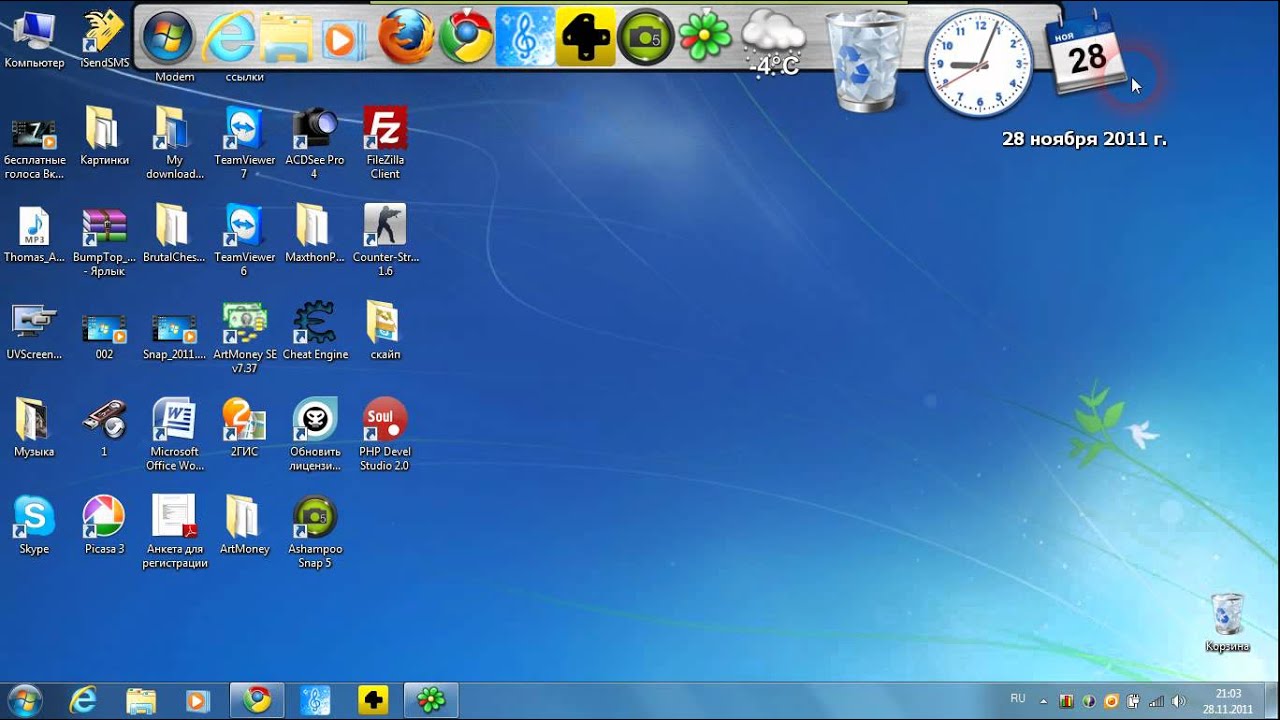Launch PHP Devel Studio 2.0
Image resolution: width=1280 pixels, height=720 pixels.
[x=384, y=435]
